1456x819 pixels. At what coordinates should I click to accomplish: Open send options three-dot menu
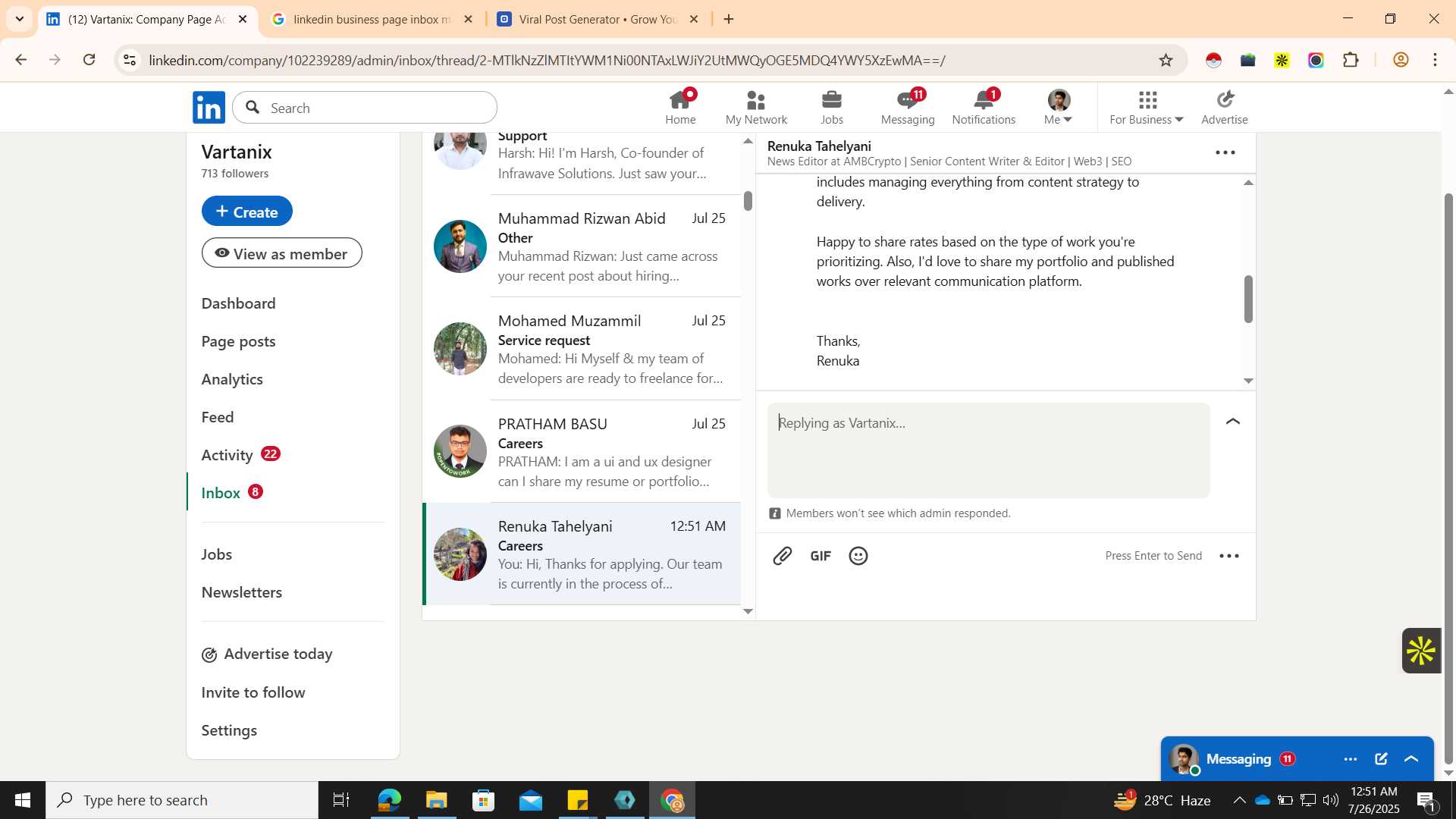click(x=1228, y=556)
